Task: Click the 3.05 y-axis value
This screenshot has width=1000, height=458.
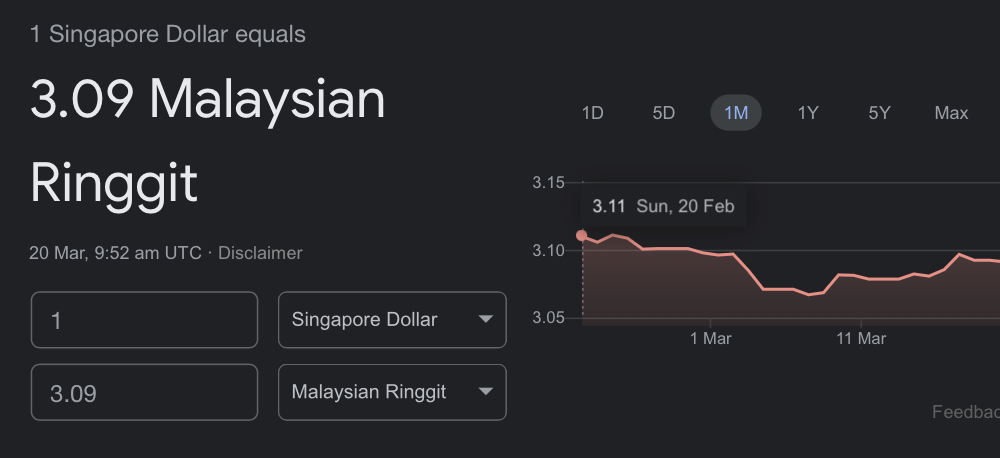Action: coord(549,318)
